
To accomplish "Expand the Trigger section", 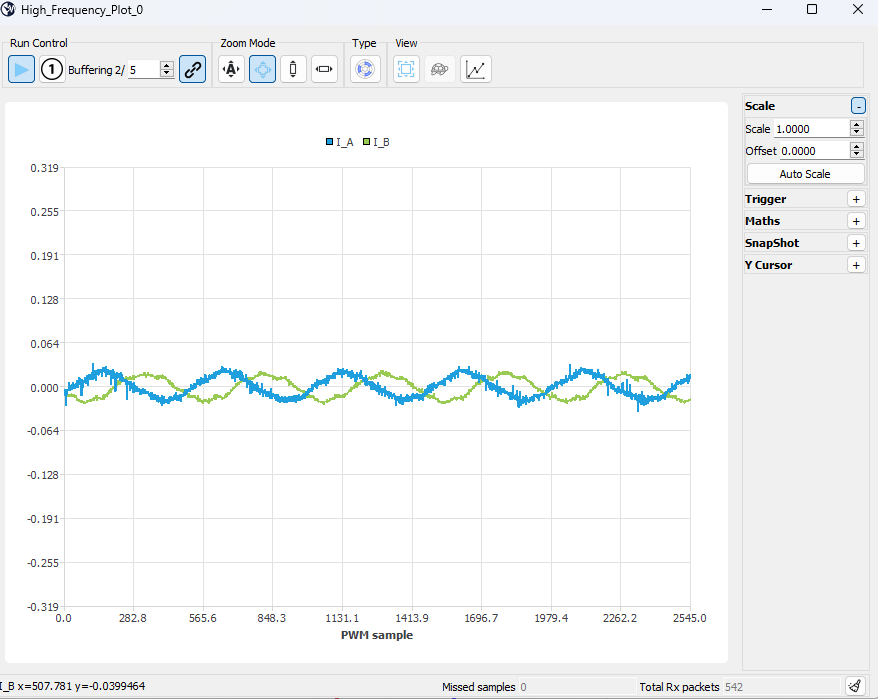I will pyautogui.click(x=856, y=199).
